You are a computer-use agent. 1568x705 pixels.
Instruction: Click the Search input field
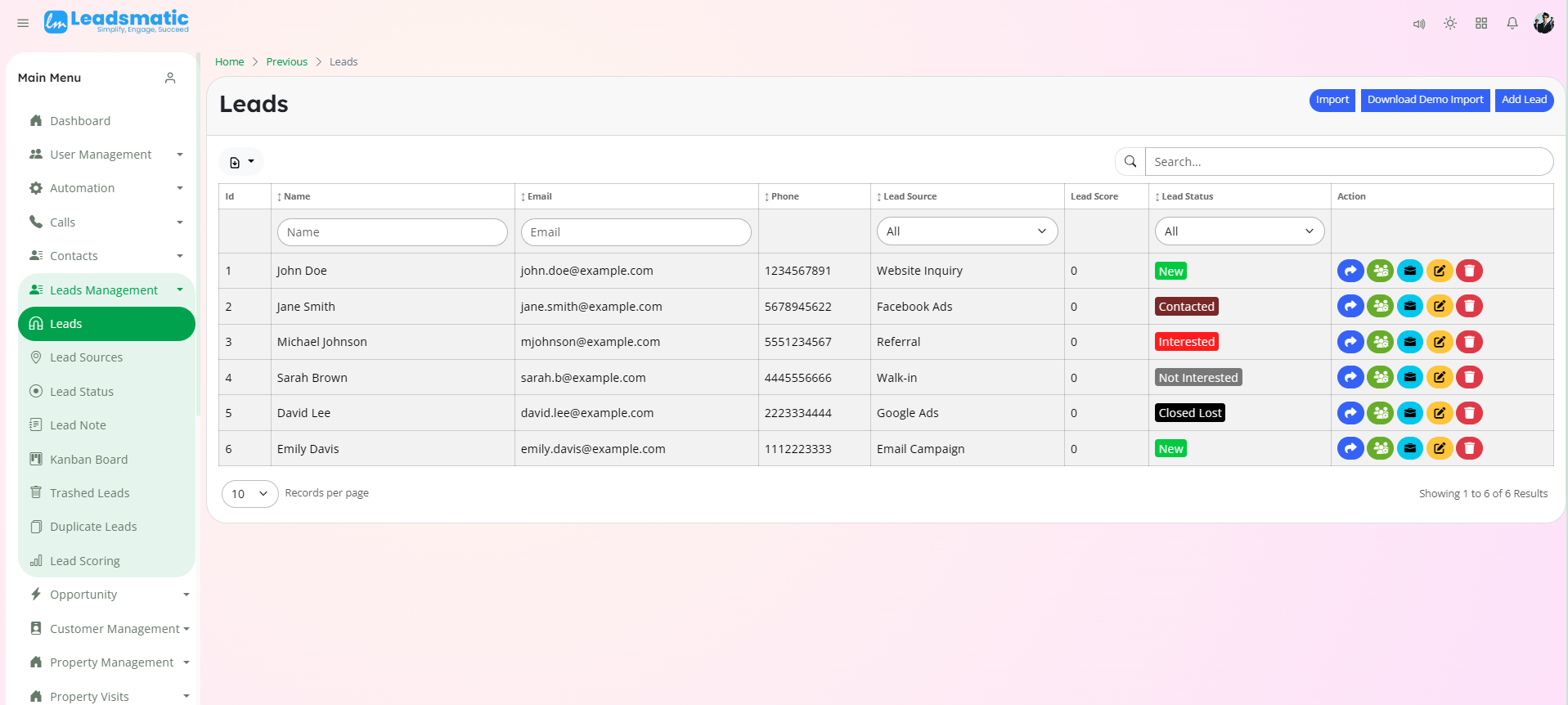click(1348, 162)
